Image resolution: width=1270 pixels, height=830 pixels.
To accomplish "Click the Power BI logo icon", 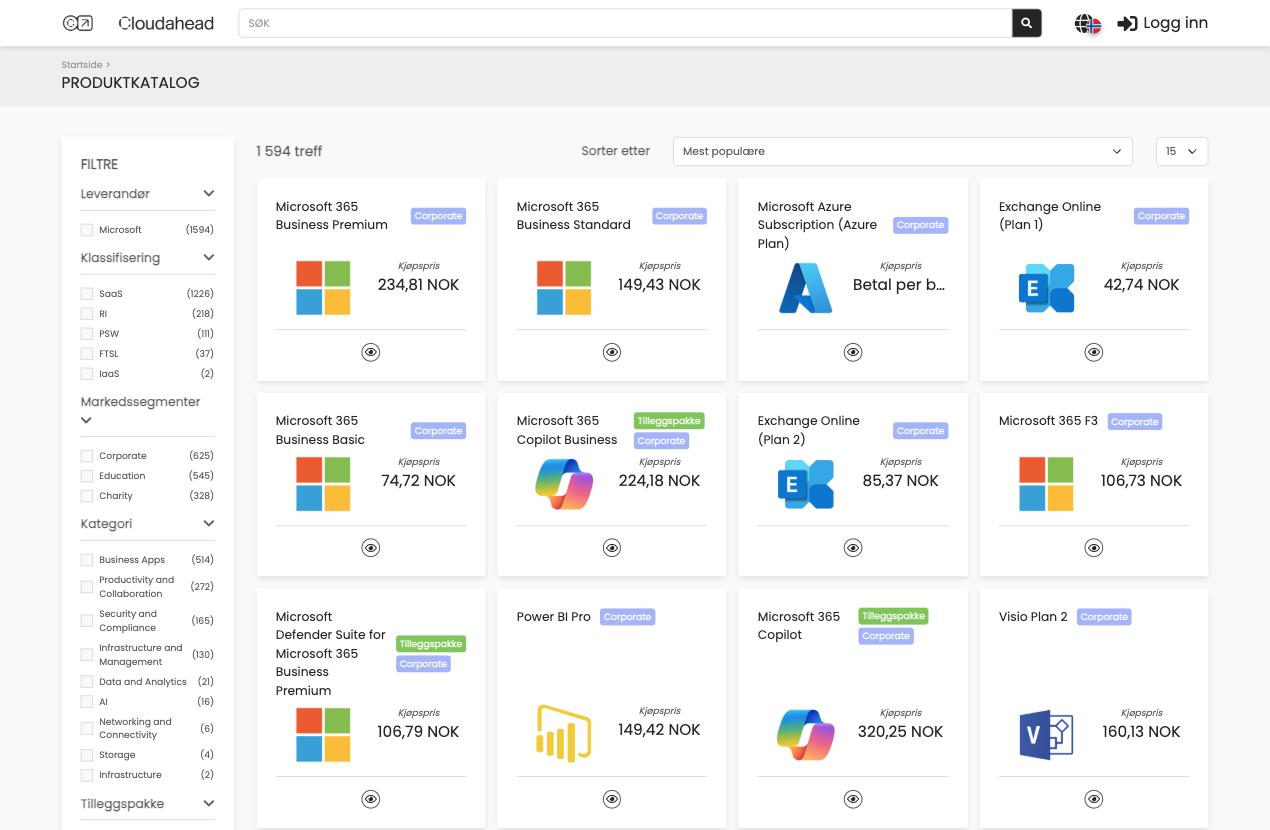I will coord(564,733).
